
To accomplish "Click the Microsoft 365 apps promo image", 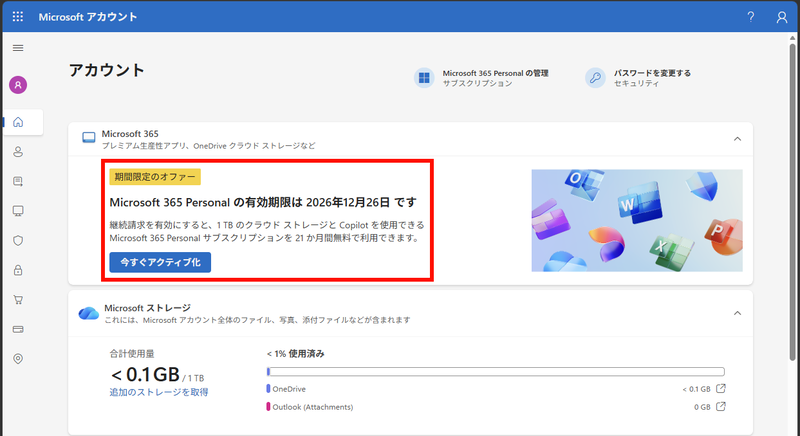I will click(x=637, y=220).
